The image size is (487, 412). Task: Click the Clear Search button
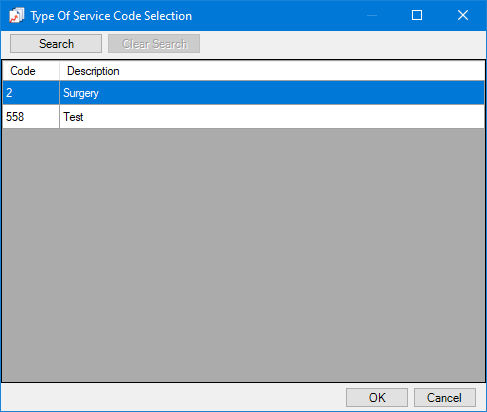[154, 44]
